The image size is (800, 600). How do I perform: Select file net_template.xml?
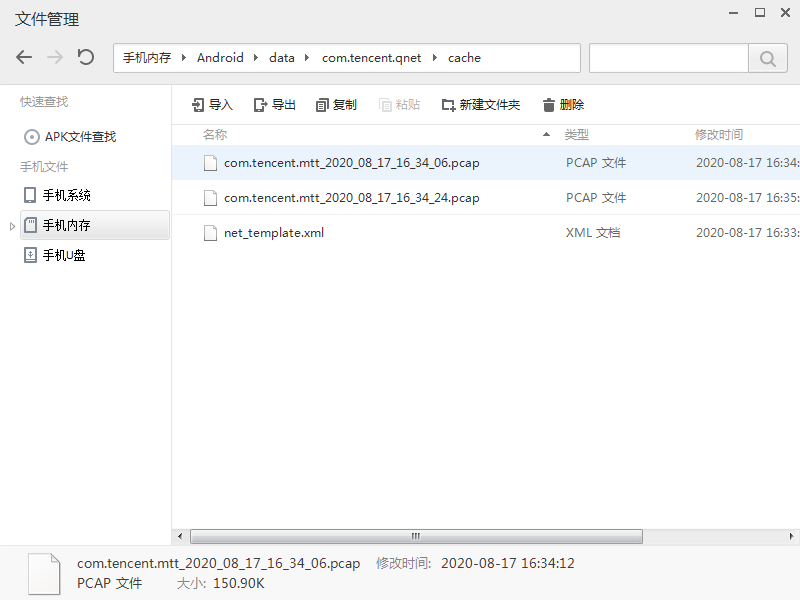tap(486, 233)
